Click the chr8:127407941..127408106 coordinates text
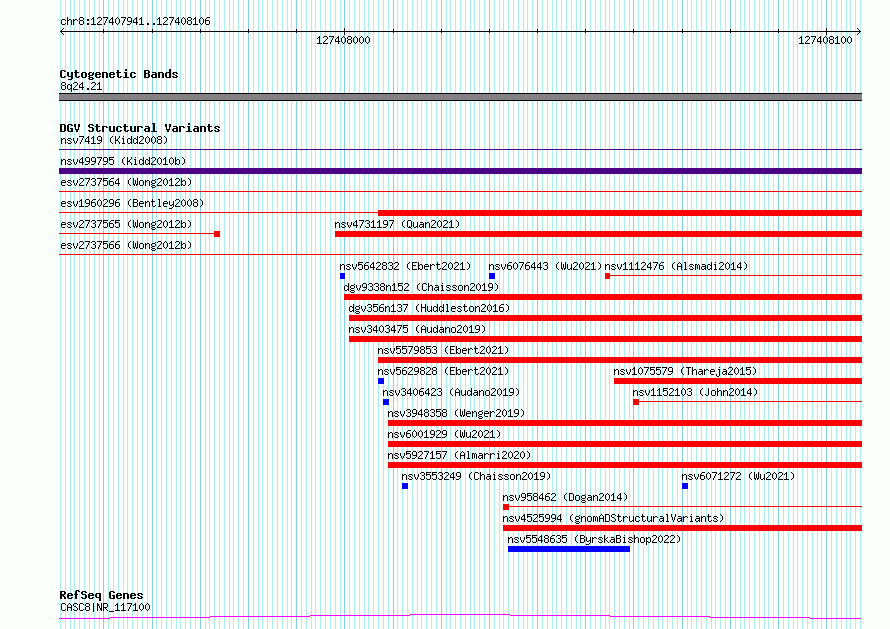 (135, 22)
